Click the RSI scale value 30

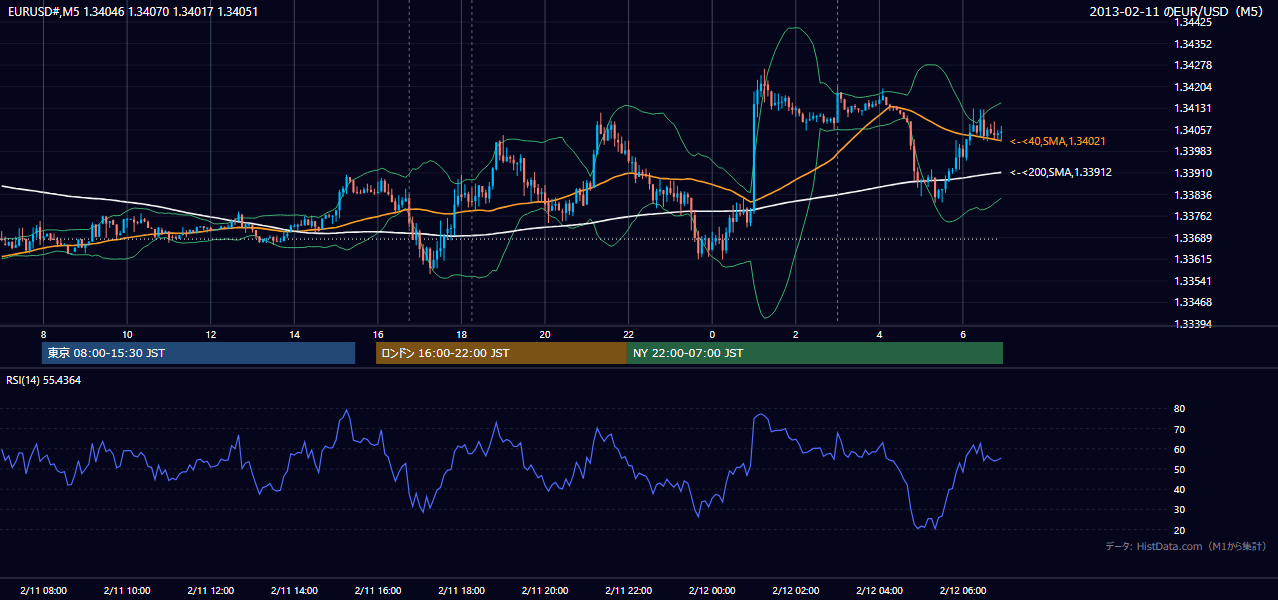1179,510
